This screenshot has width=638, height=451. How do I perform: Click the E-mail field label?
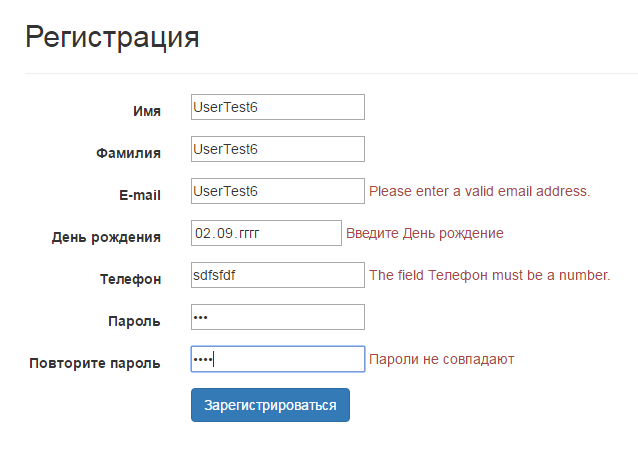point(140,195)
